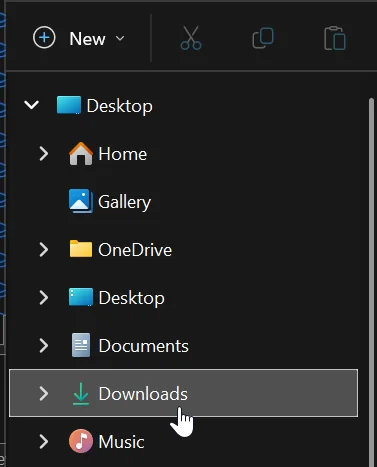Select the "Home" label text

pyautogui.click(x=122, y=154)
